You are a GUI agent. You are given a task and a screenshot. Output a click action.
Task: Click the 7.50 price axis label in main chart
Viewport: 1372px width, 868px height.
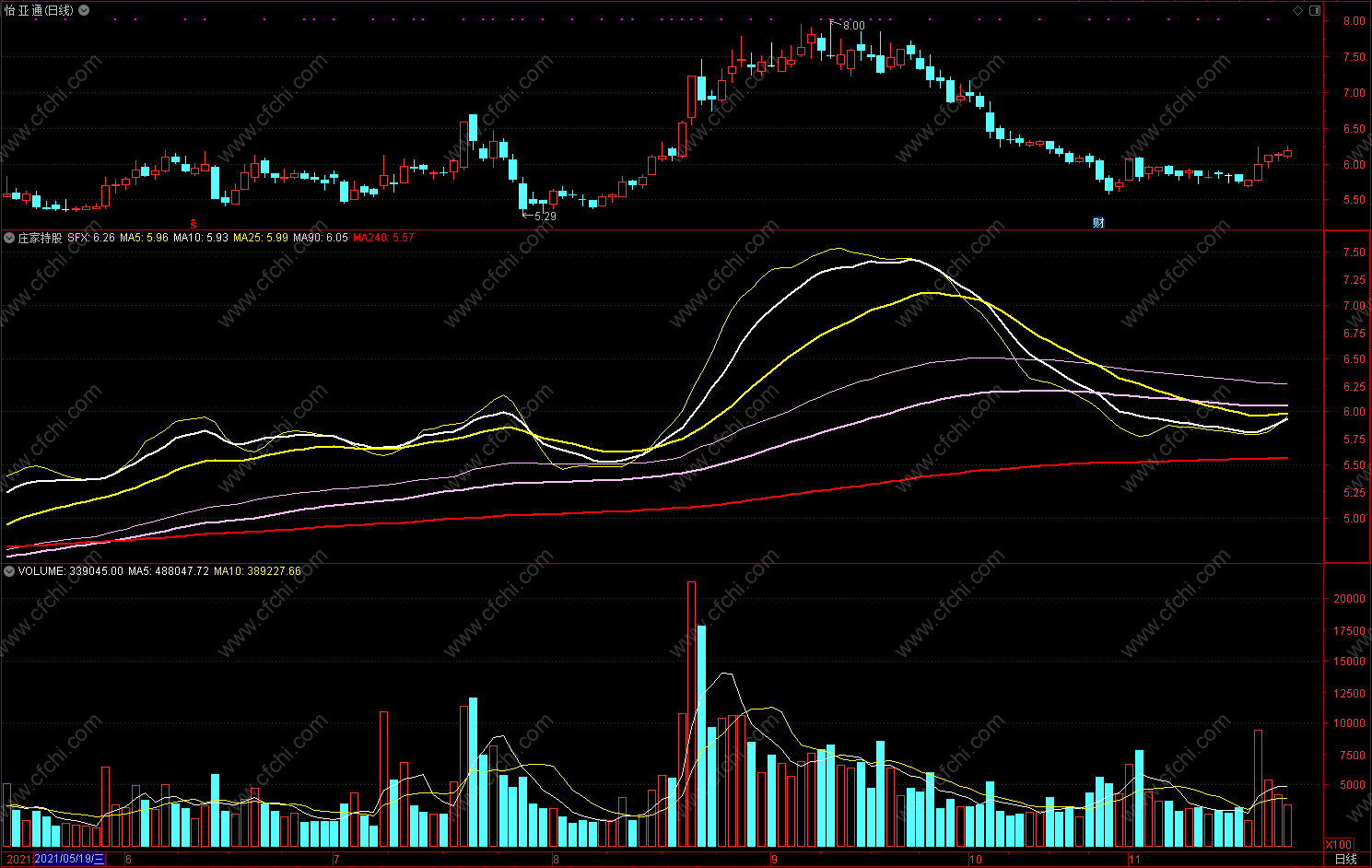click(1354, 57)
